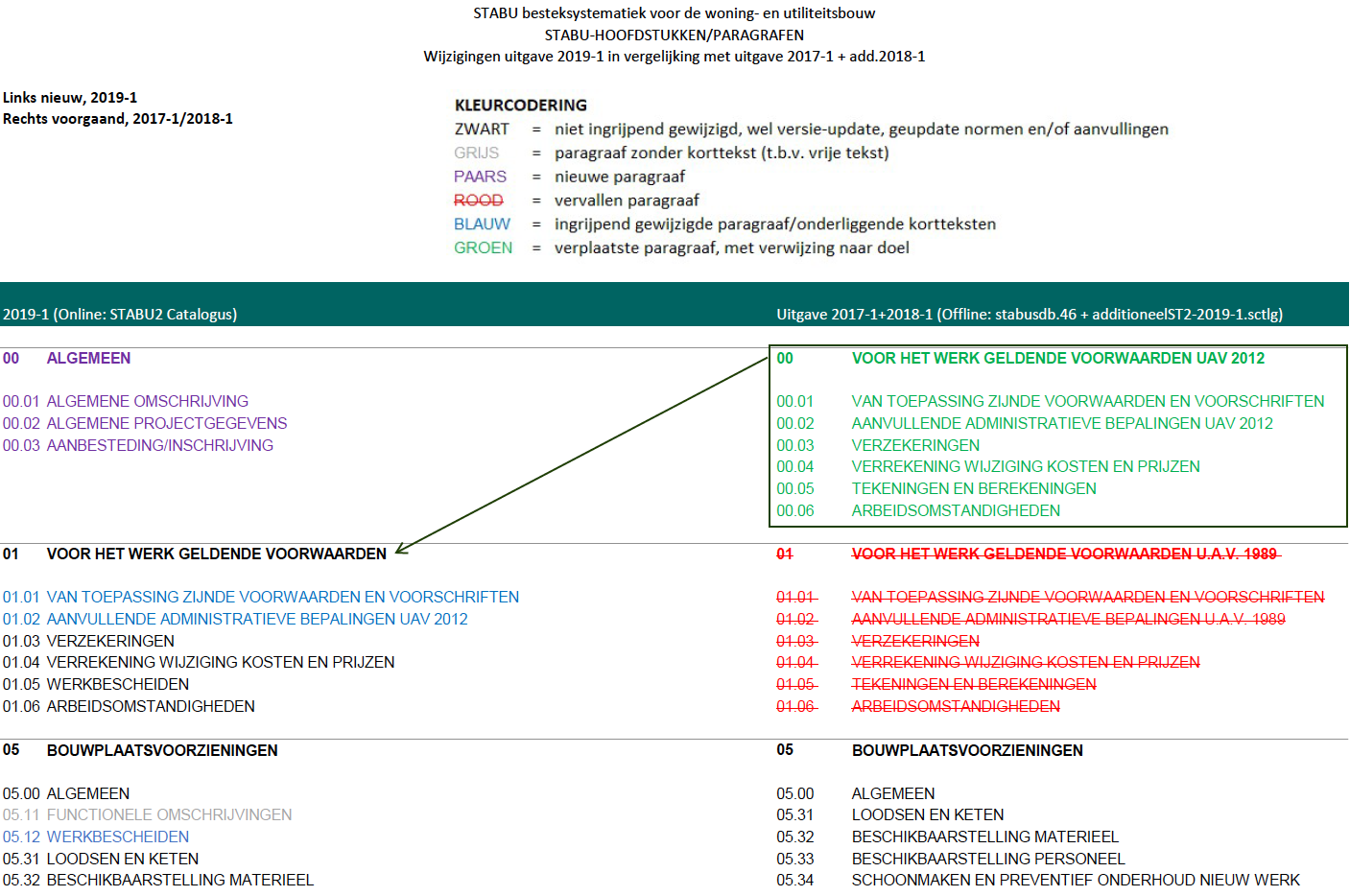Click the purple chapter heading '00 ALGEMEEN'
The width and height of the screenshot is (1350, 896).
(66, 359)
